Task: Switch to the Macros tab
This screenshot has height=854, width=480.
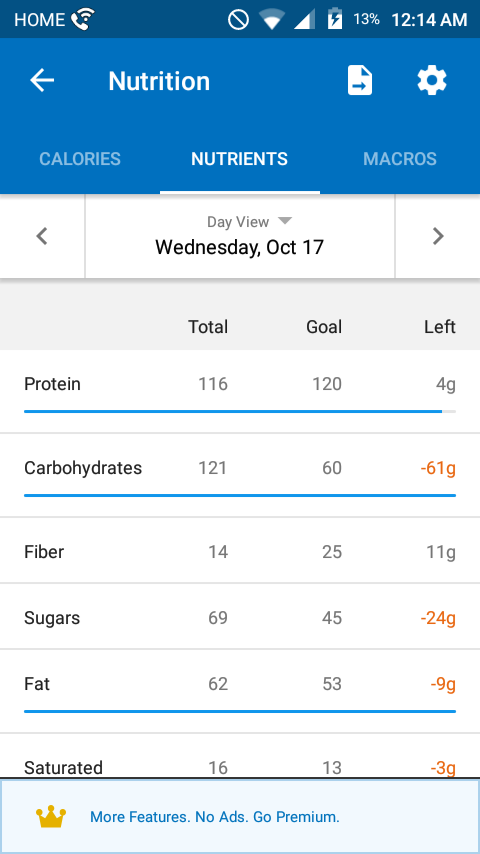Action: pyautogui.click(x=400, y=158)
